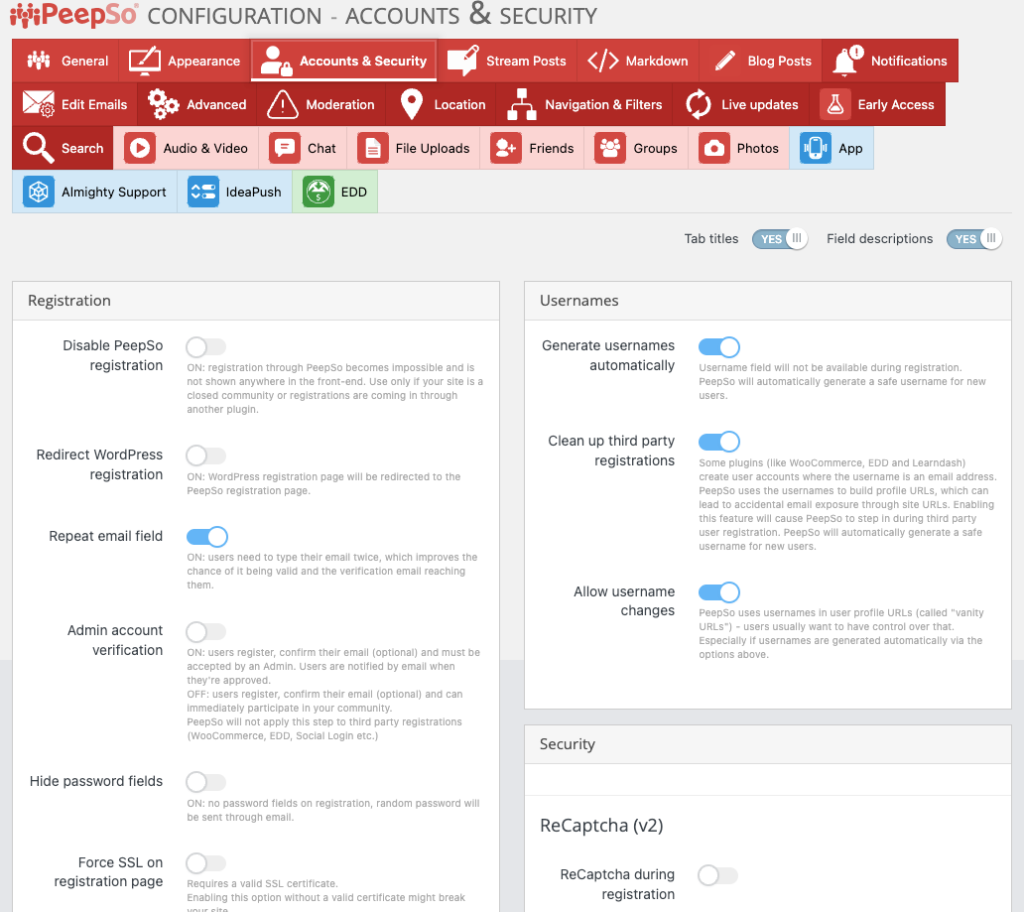Open the Groups tab label
The width and height of the screenshot is (1024, 912).
tap(655, 148)
